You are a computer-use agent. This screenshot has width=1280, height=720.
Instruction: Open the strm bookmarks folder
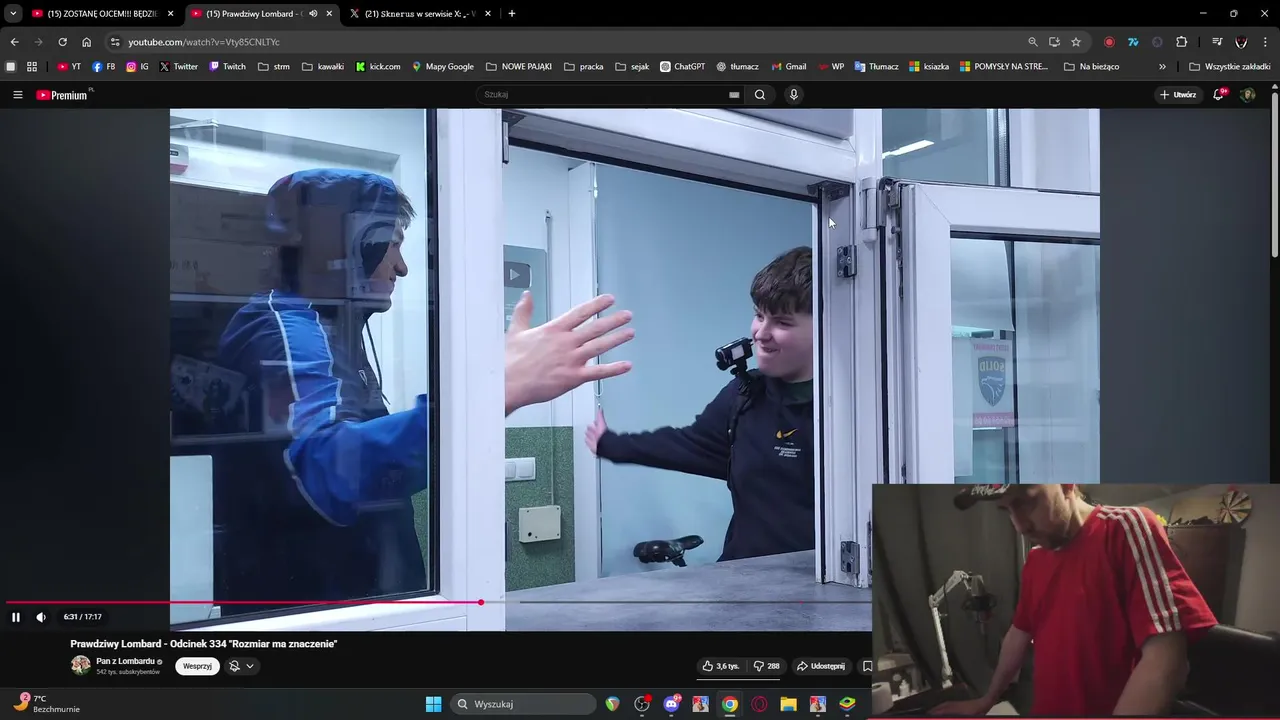click(274, 67)
